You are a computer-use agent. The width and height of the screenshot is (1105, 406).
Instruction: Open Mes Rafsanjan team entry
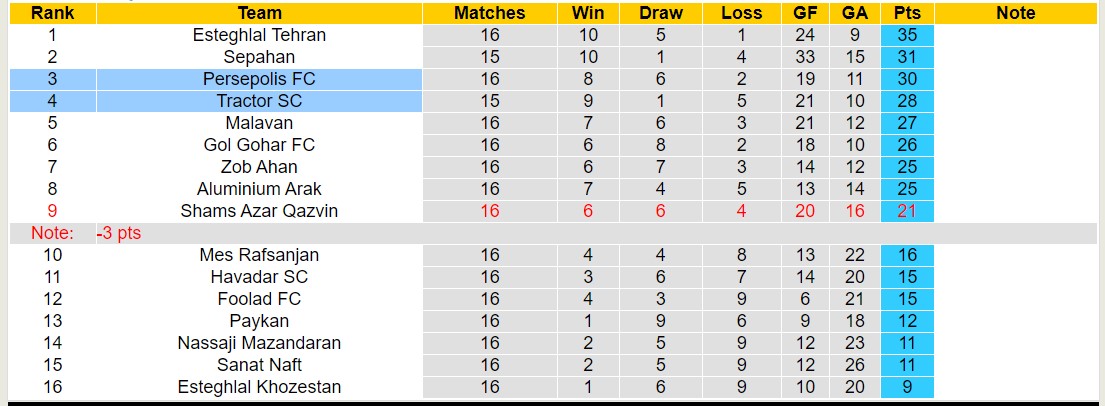[x=259, y=255]
